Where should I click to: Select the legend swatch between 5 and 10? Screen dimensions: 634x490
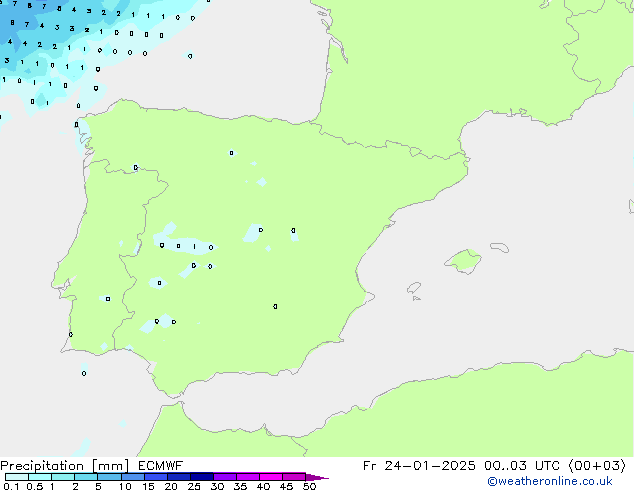pos(109,478)
